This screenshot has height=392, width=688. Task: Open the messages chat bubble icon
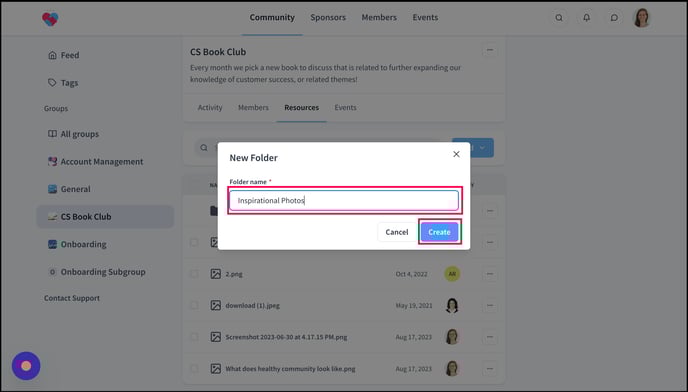(x=614, y=18)
